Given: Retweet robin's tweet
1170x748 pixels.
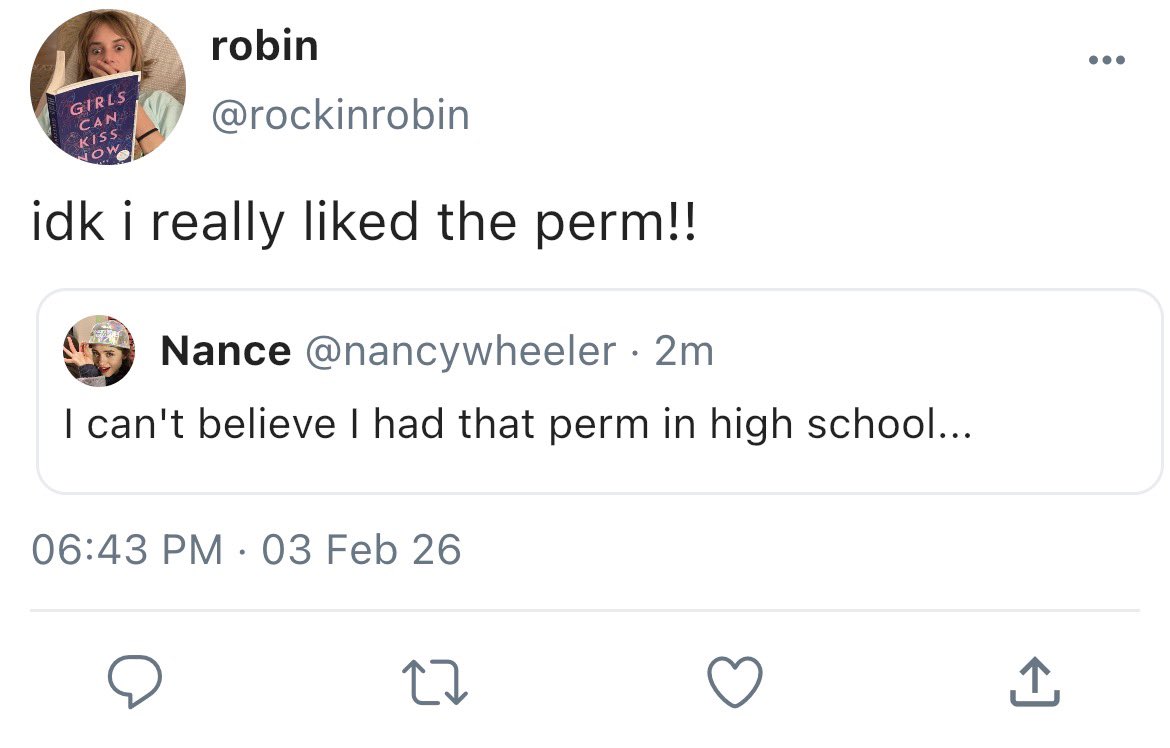Looking at the screenshot, I should 434,683.
